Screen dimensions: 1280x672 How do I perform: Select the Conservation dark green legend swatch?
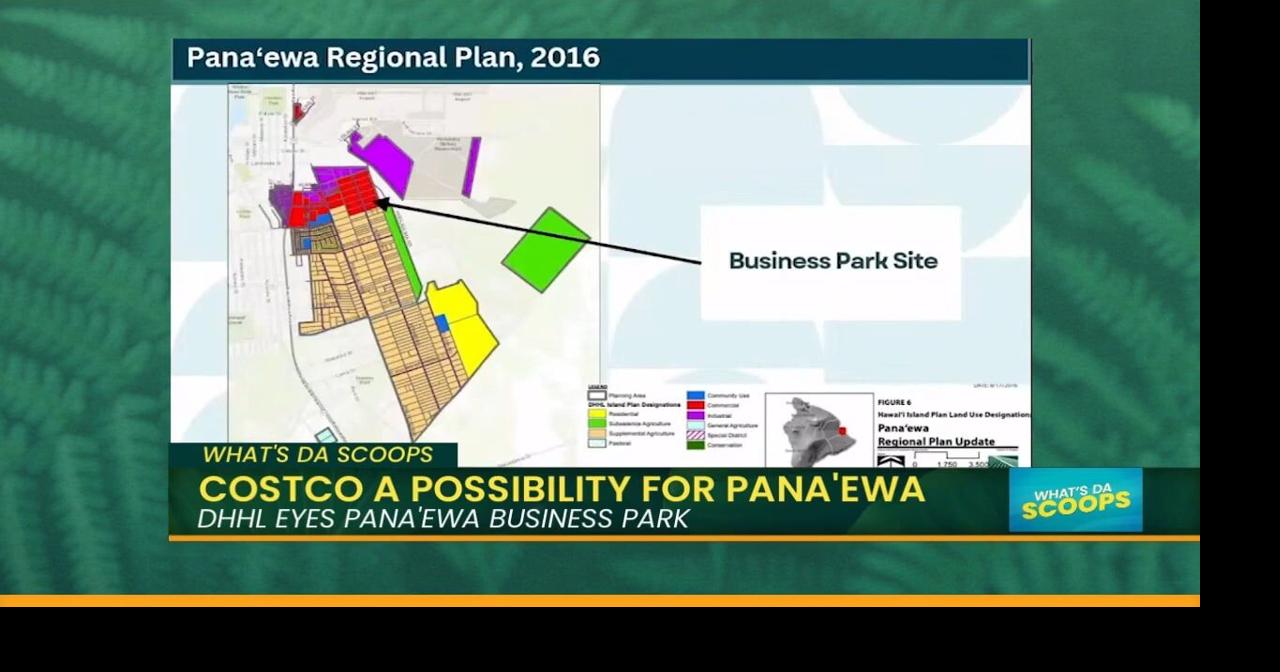click(695, 445)
